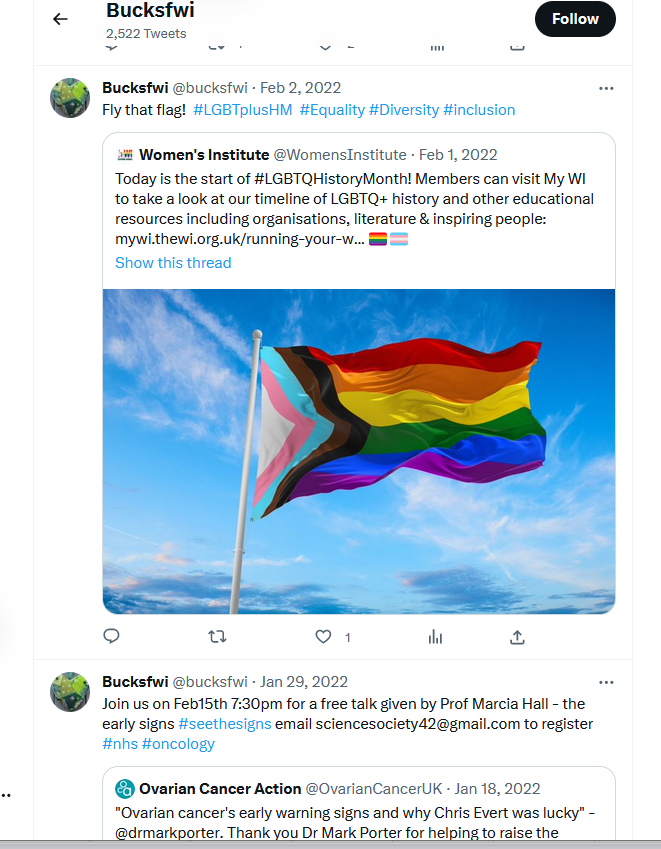Click the back arrow icon
This screenshot has width=661, height=849.
click(60, 19)
